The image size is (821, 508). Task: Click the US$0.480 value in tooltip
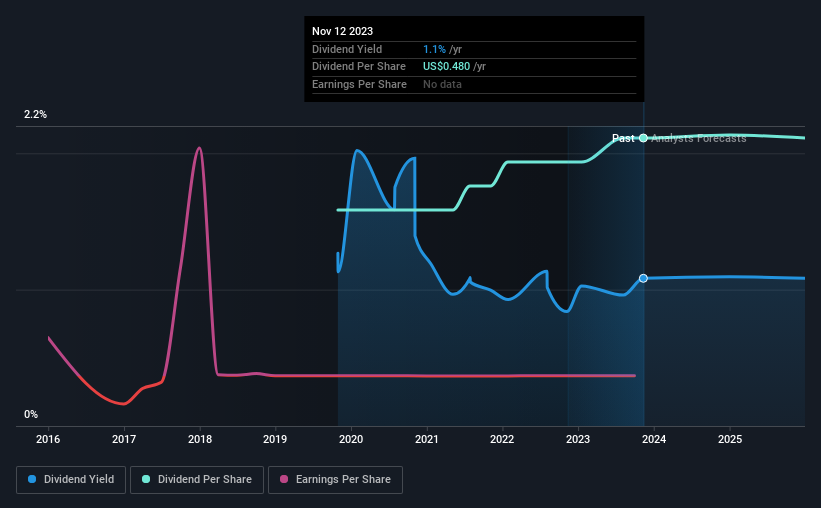[x=447, y=67]
